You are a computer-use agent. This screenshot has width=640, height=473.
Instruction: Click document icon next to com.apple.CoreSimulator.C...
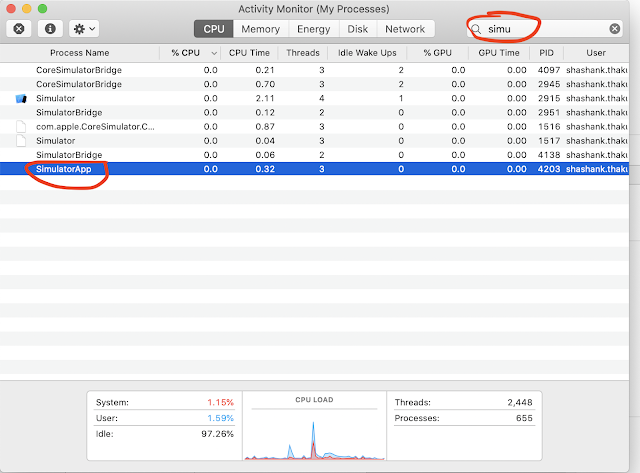coord(21,127)
